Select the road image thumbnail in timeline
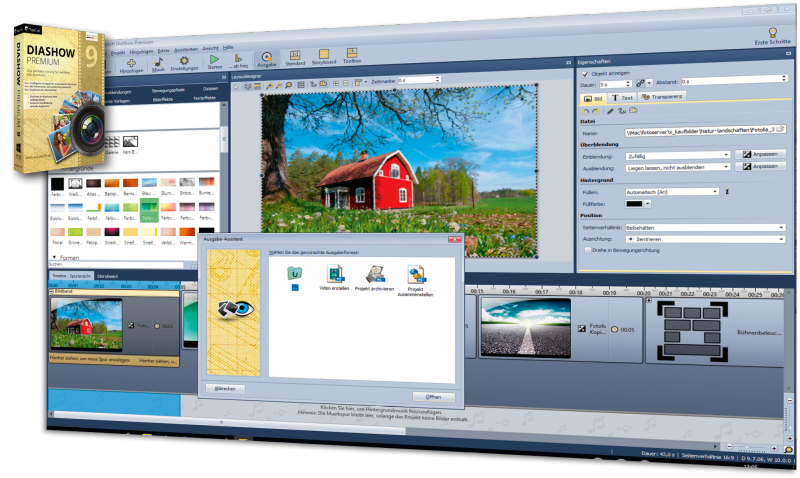Image resolution: width=800 pixels, height=478 pixels. tap(526, 328)
